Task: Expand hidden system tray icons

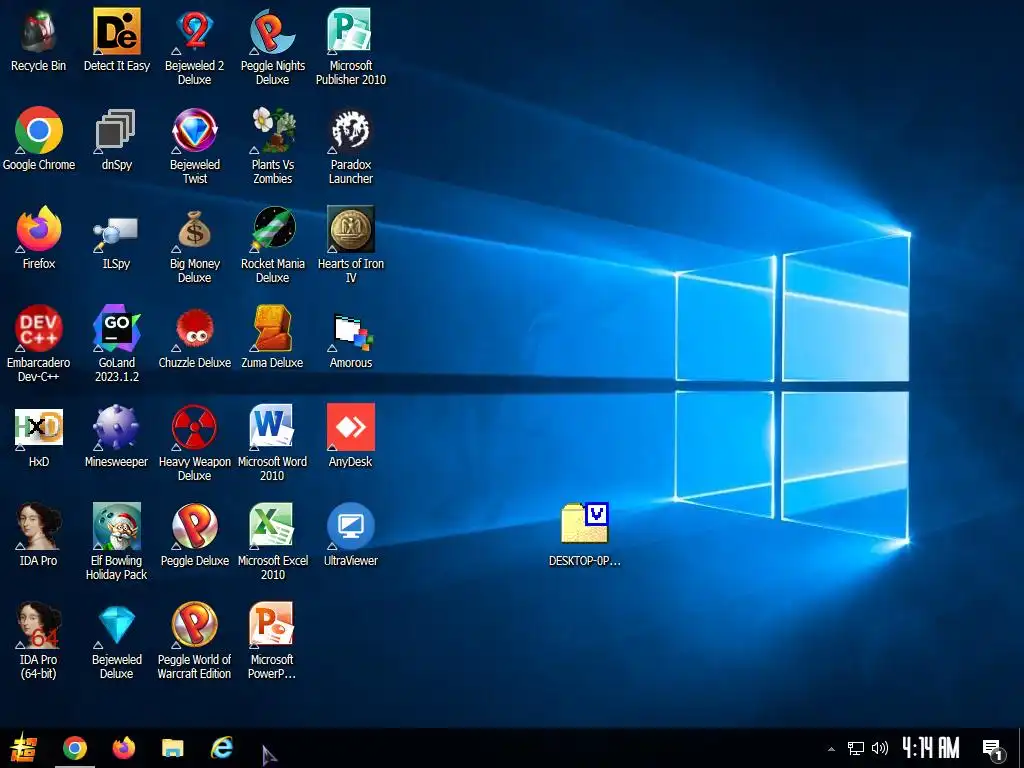Action: [831, 749]
